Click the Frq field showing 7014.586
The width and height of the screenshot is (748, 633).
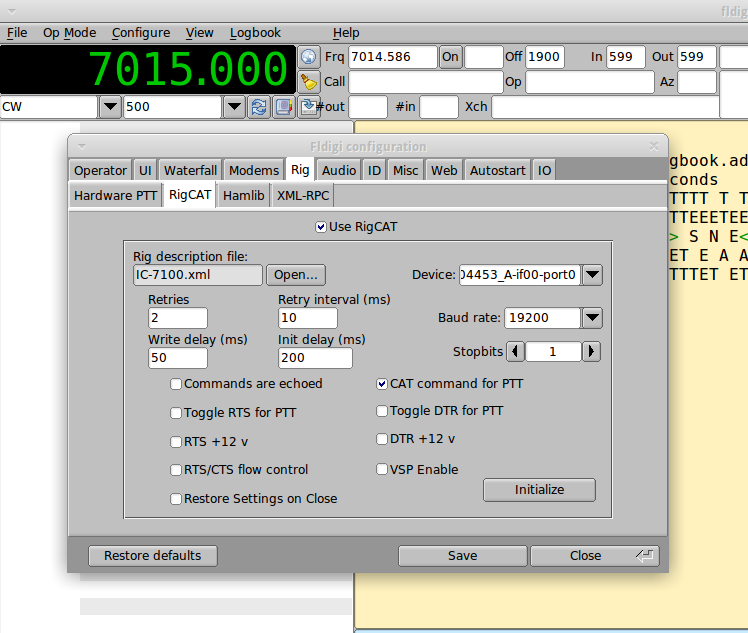393,57
